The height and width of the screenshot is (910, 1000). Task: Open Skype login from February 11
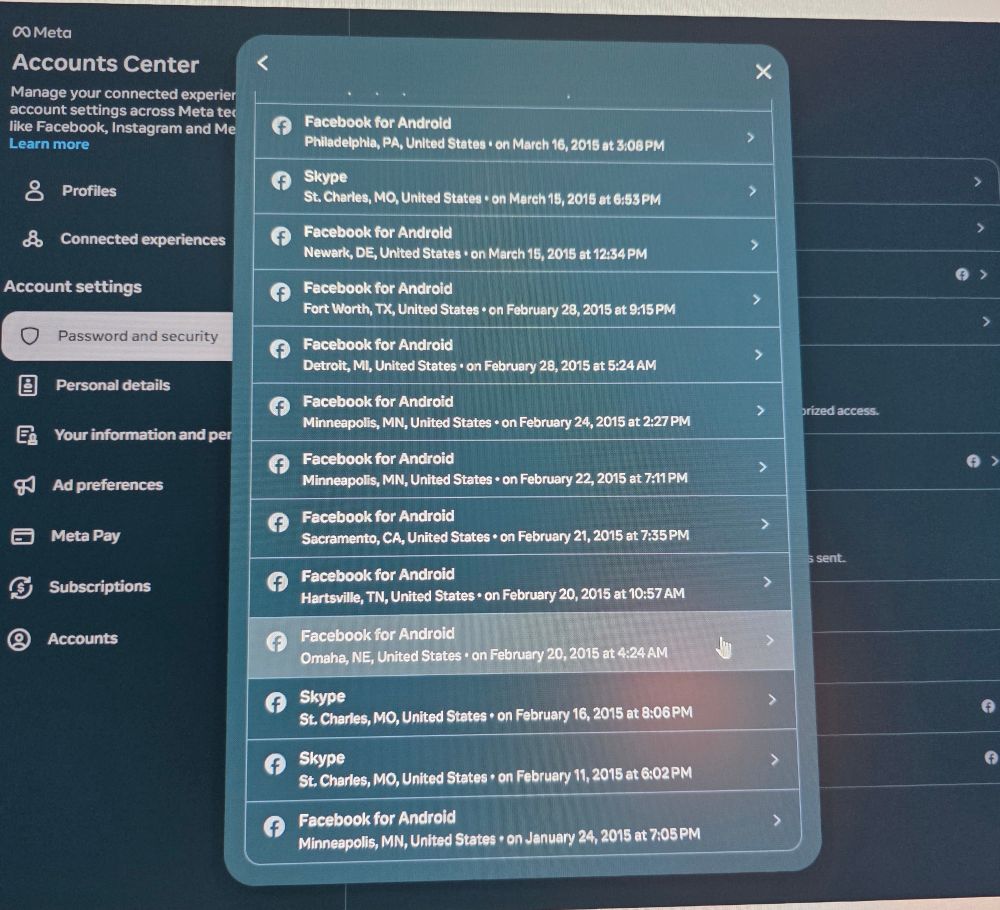click(522, 766)
